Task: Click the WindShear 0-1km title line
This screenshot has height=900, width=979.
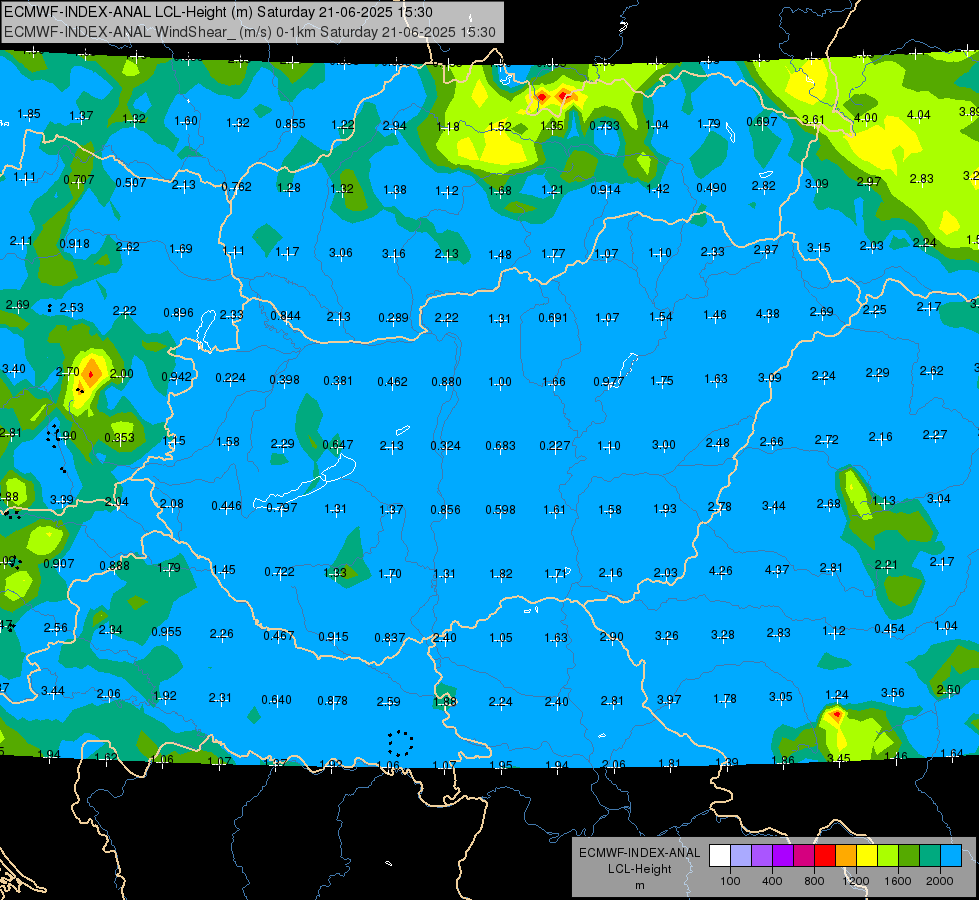Action: click(250, 32)
